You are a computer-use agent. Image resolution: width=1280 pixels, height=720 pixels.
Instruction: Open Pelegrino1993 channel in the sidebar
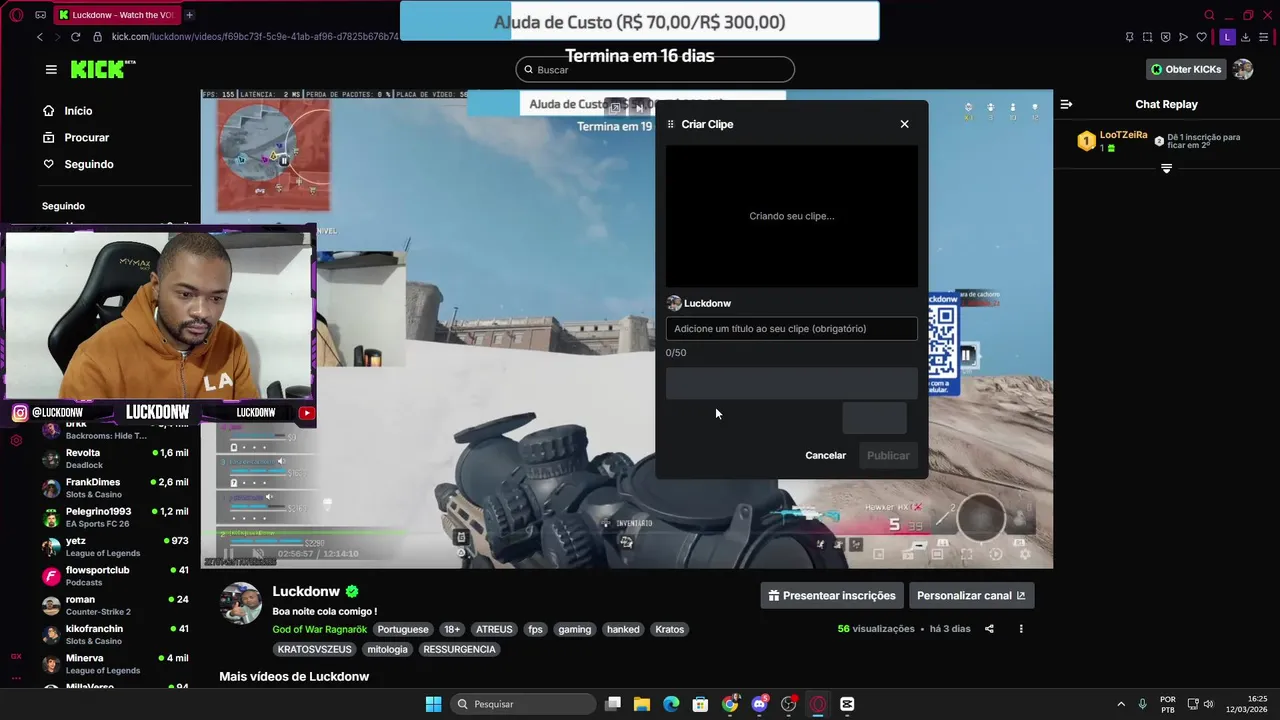[x=115, y=517]
